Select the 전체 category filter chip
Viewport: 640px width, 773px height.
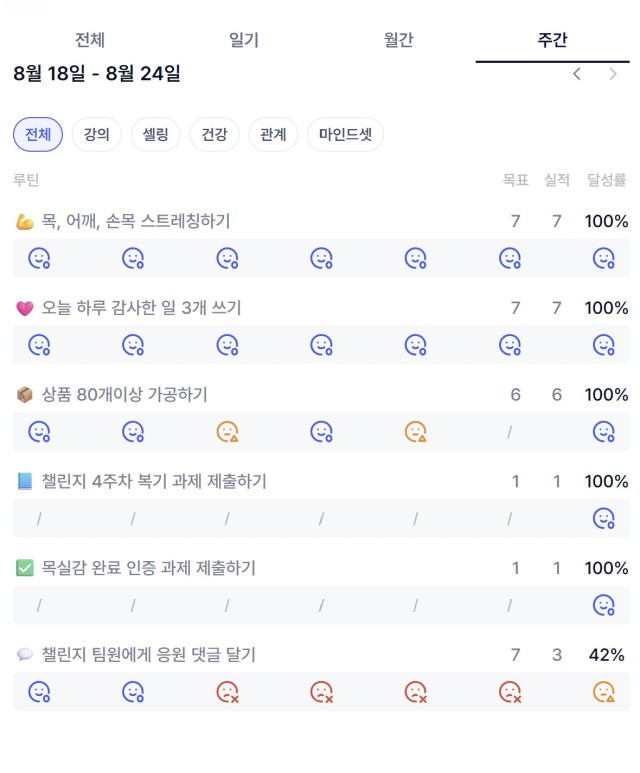click(38, 134)
